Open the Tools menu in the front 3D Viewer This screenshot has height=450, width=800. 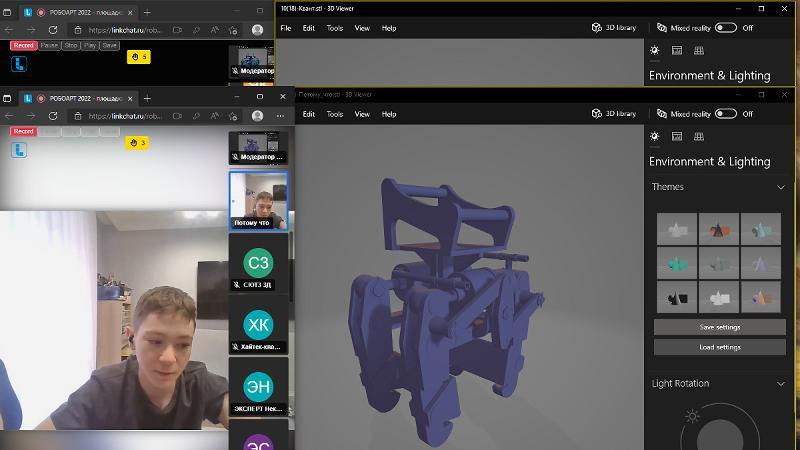click(x=335, y=114)
